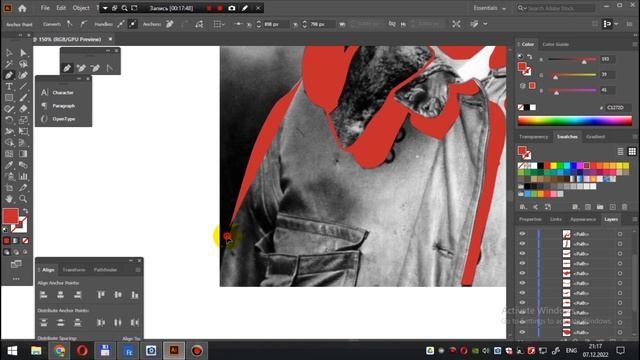This screenshot has height=360, width=640.
Task: Open the Object menu
Action: (x=81, y=8)
